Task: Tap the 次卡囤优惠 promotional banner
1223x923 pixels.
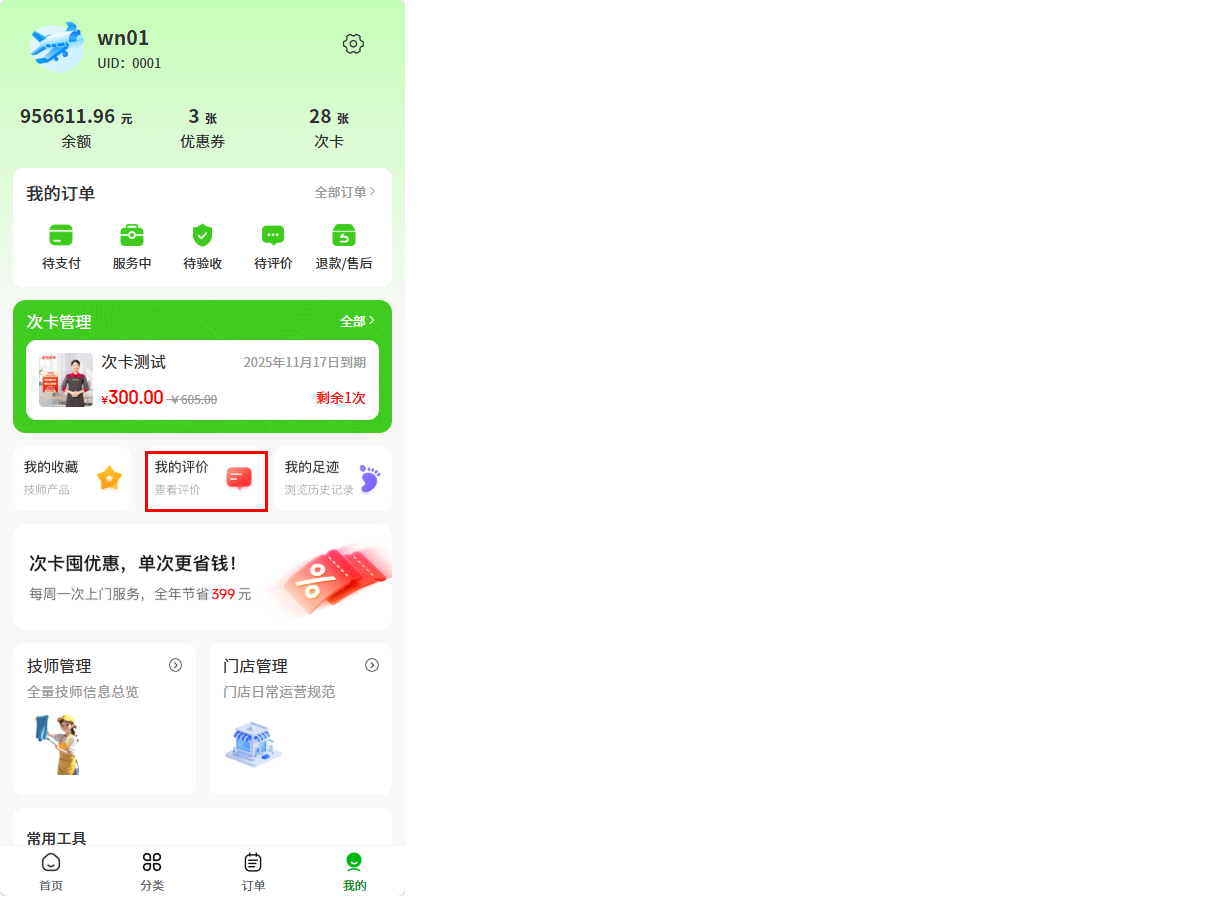Action: coord(202,577)
